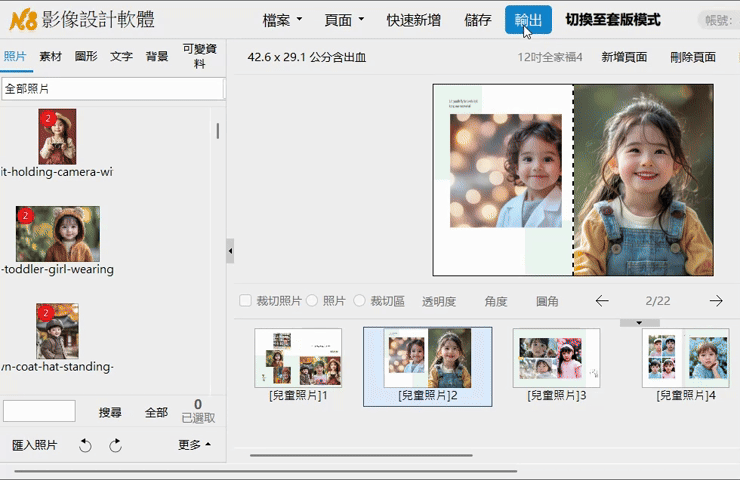Click the 12吋全家福4 project name
This screenshot has height=480, width=740.
(x=550, y=57)
